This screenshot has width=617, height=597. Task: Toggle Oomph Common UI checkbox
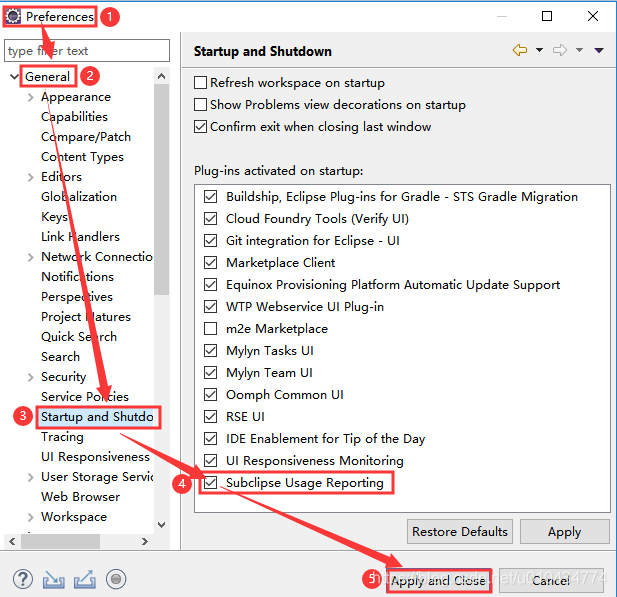tap(211, 395)
